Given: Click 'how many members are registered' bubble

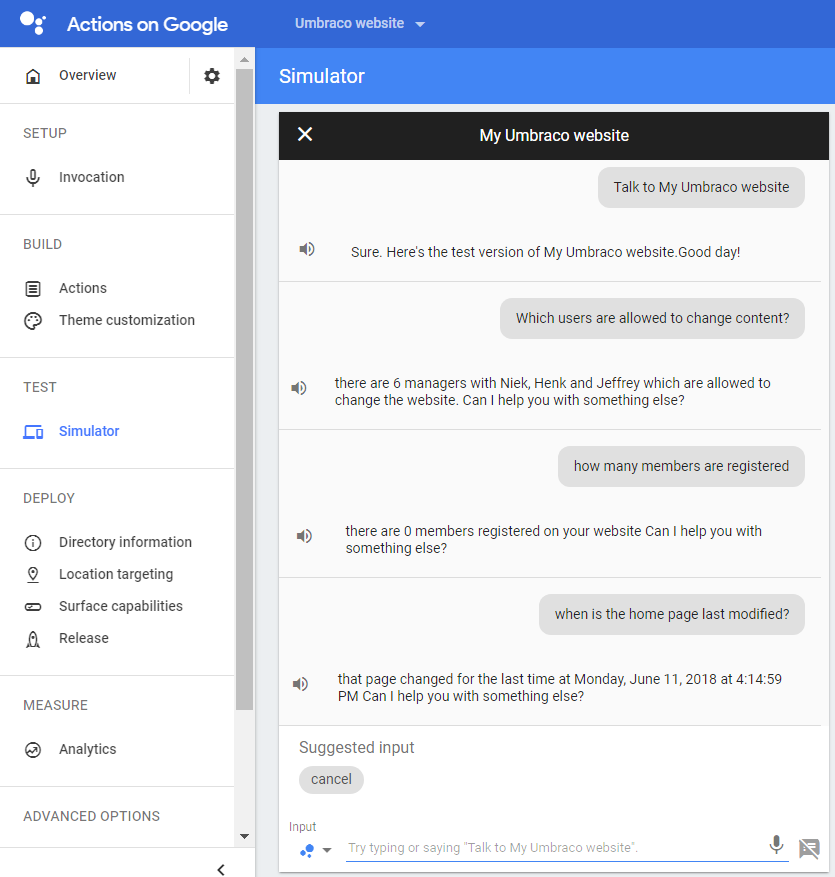Looking at the screenshot, I should click(x=681, y=466).
